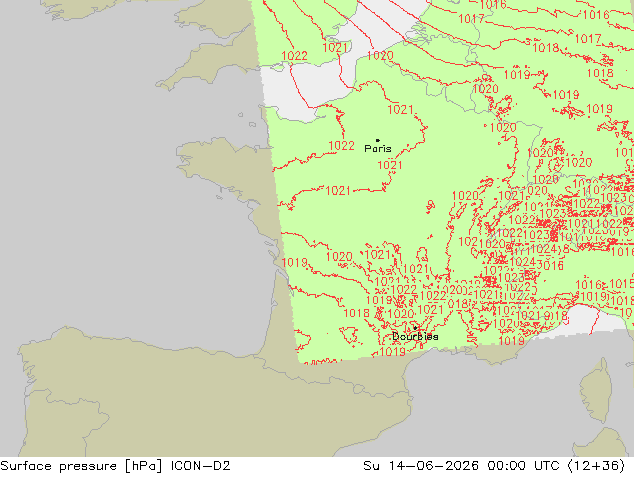Image resolution: width=634 pixels, height=490 pixels.
Task: Click the date "Su 14-06-2026"
Action: pyautogui.click(x=421, y=466)
